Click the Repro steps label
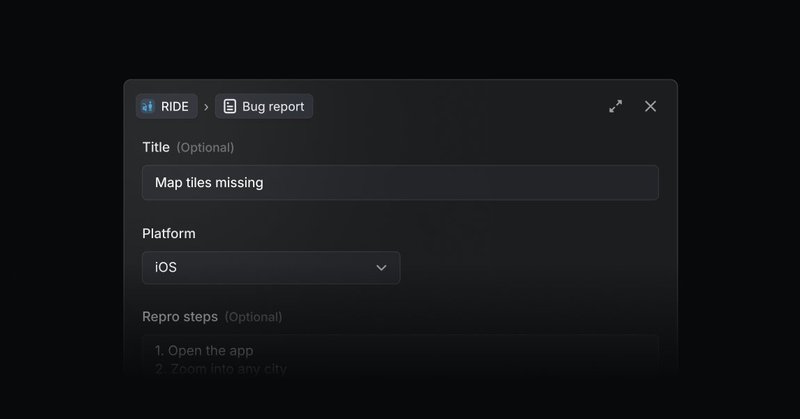The width and height of the screenshot is (800, 419). click(180, 316)
